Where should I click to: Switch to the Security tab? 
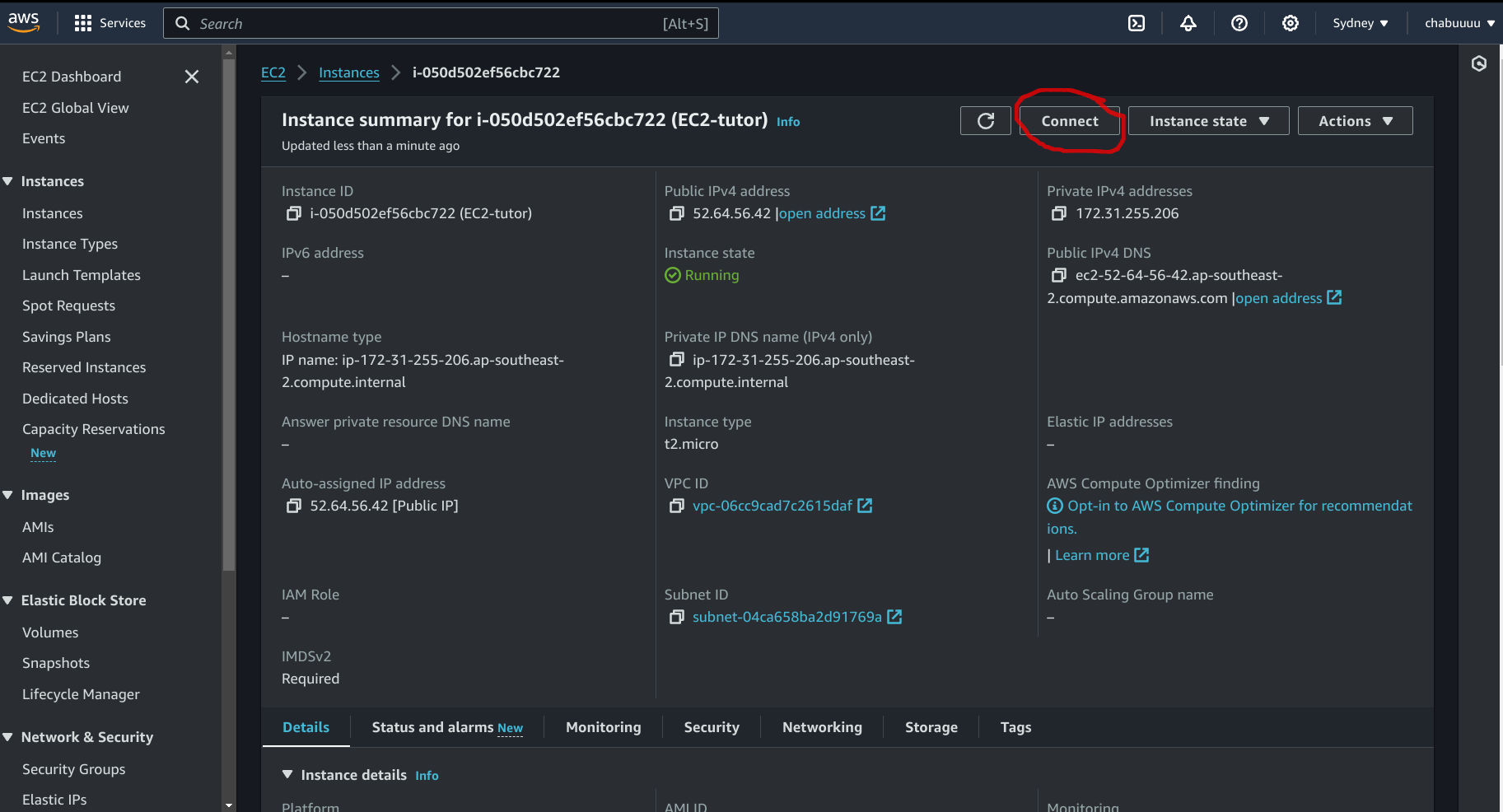[712, 727]
